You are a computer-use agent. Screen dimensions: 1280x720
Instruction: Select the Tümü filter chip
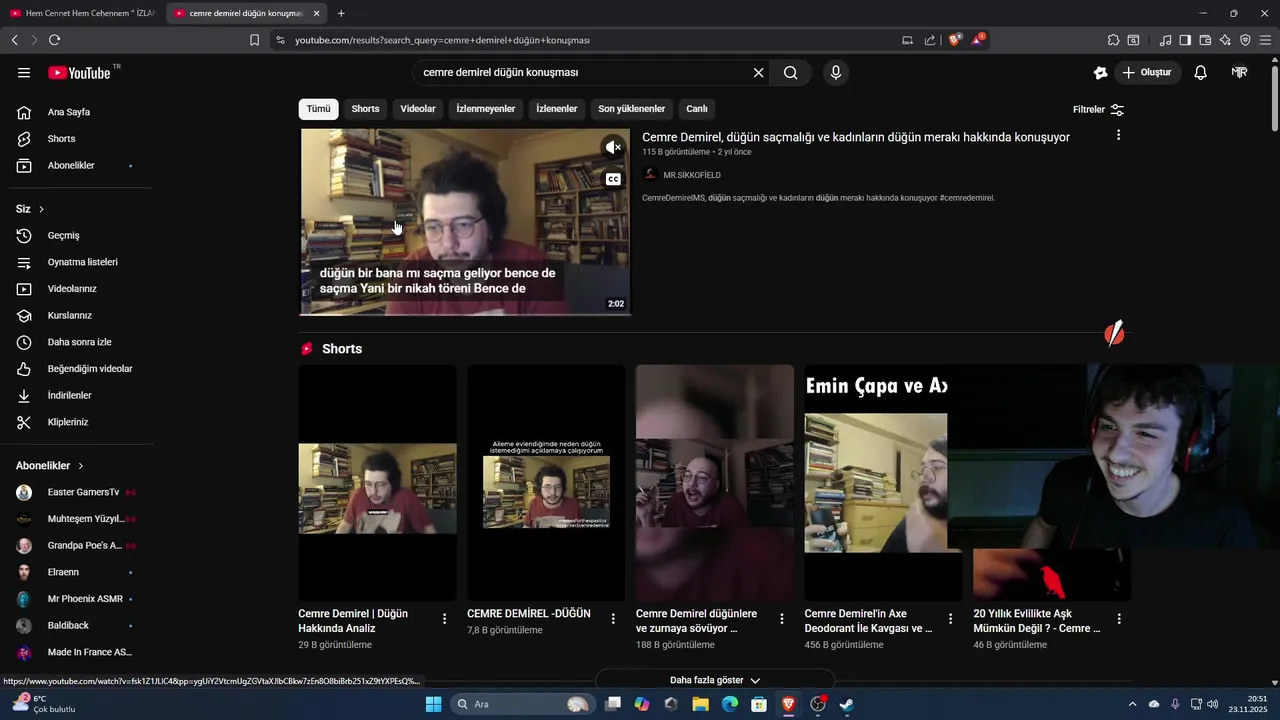(x=318, y=109)
